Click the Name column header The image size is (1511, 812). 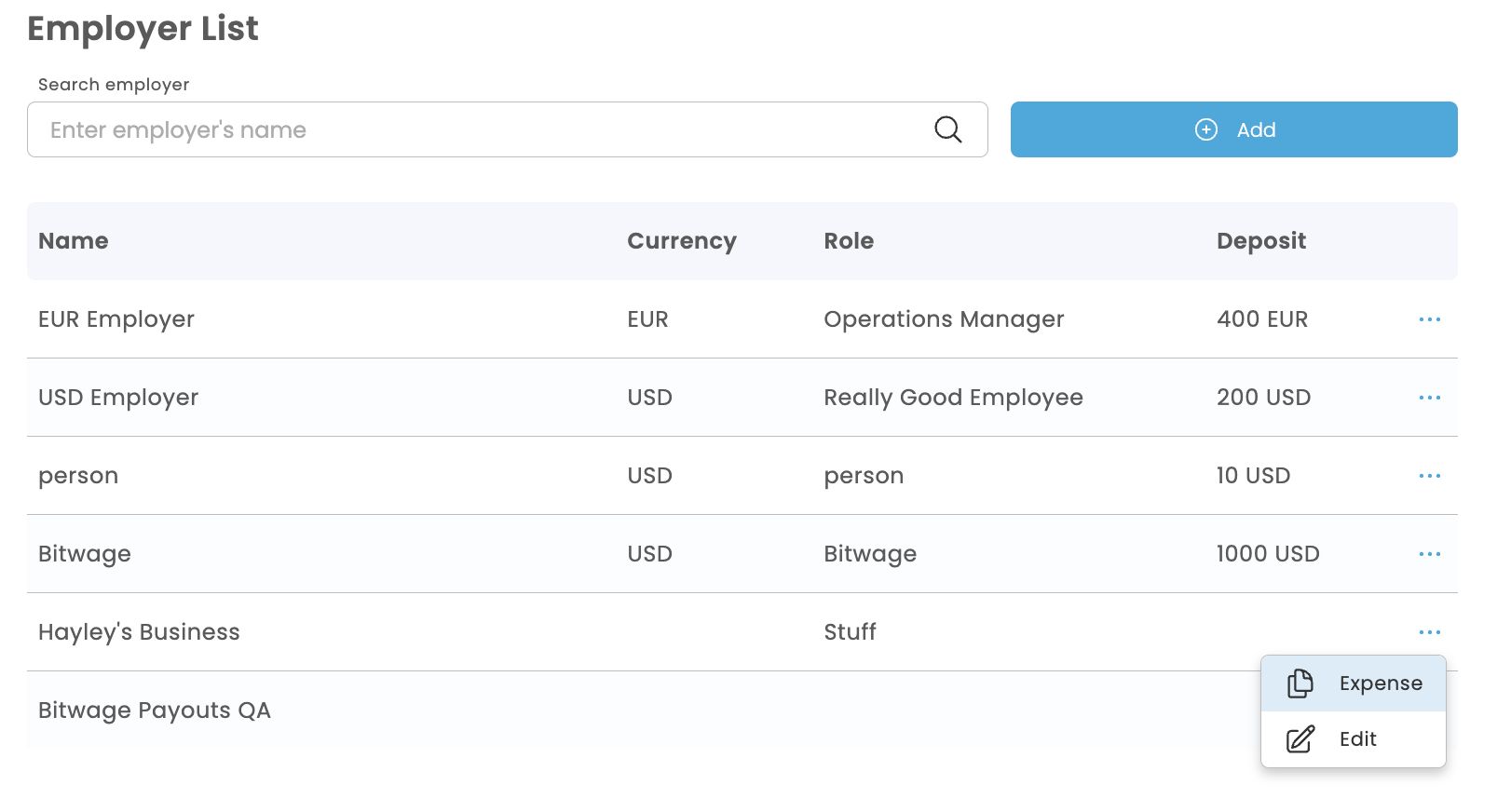point(74,241)
